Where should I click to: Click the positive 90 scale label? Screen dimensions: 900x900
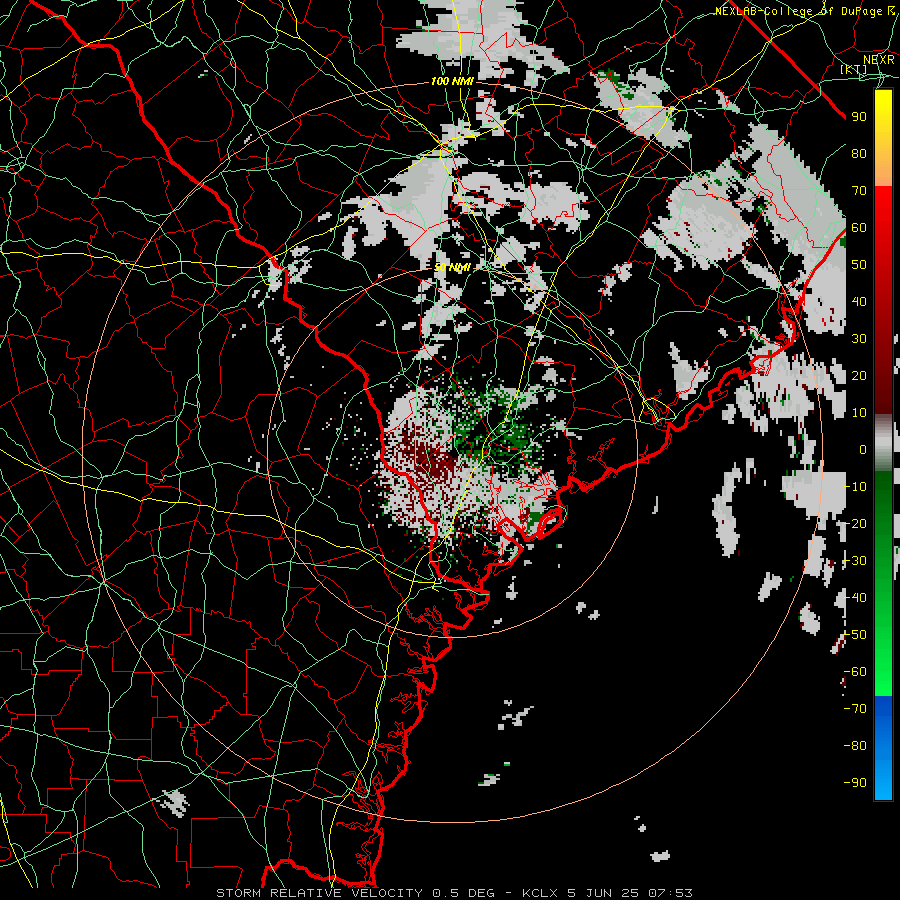859,117
